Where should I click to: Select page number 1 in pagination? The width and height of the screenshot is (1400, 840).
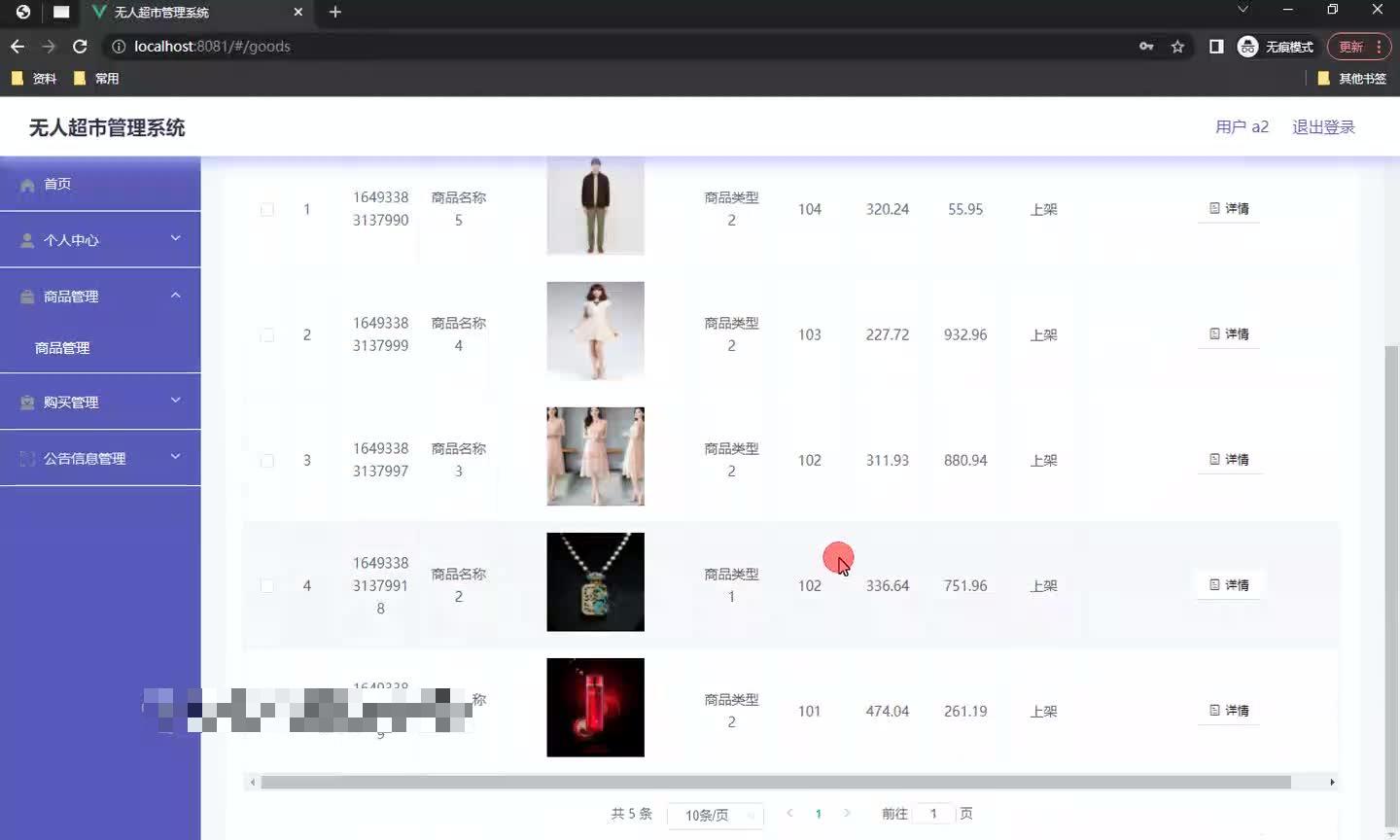(819, 814)
